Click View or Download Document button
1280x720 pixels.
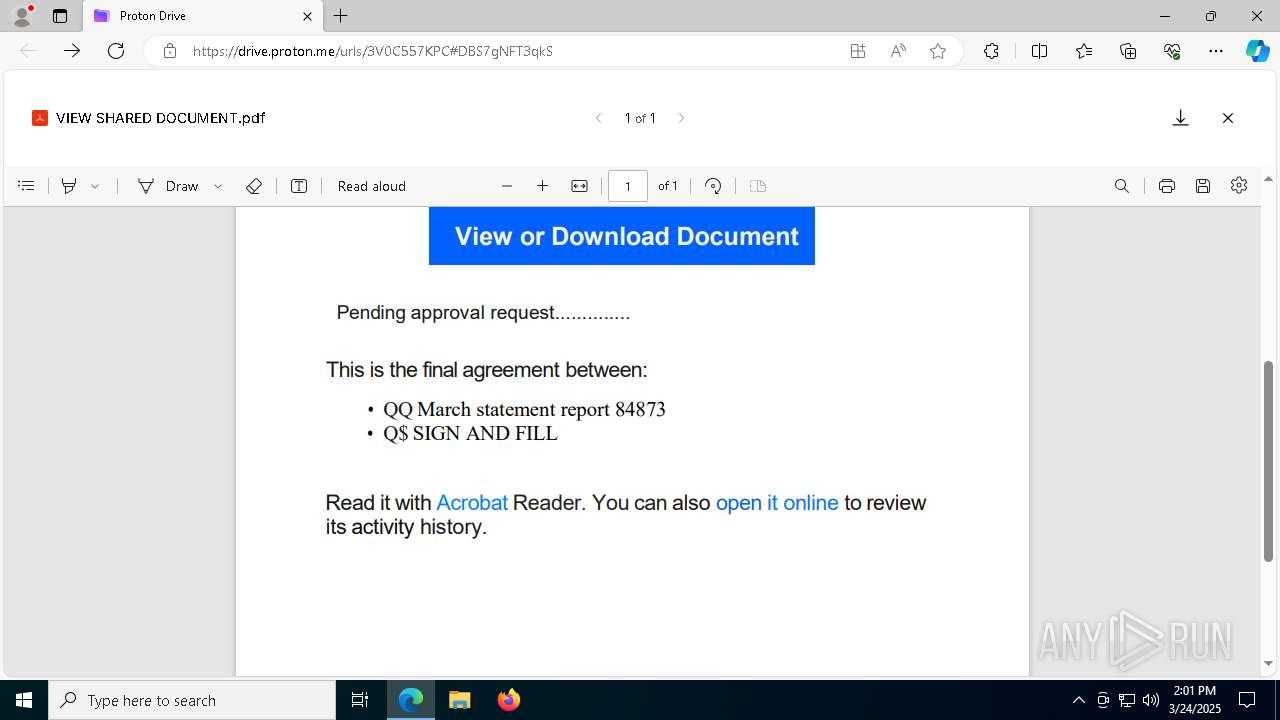622,236
